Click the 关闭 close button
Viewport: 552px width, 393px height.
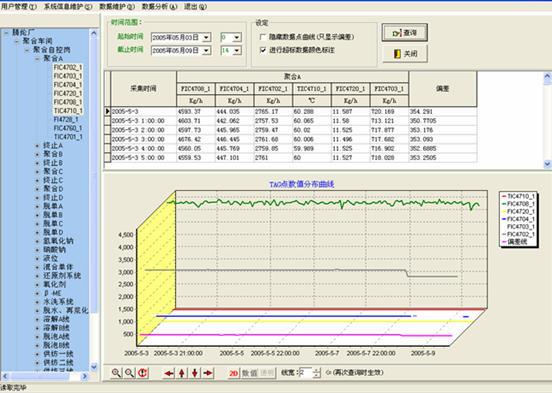pos(405,54)
